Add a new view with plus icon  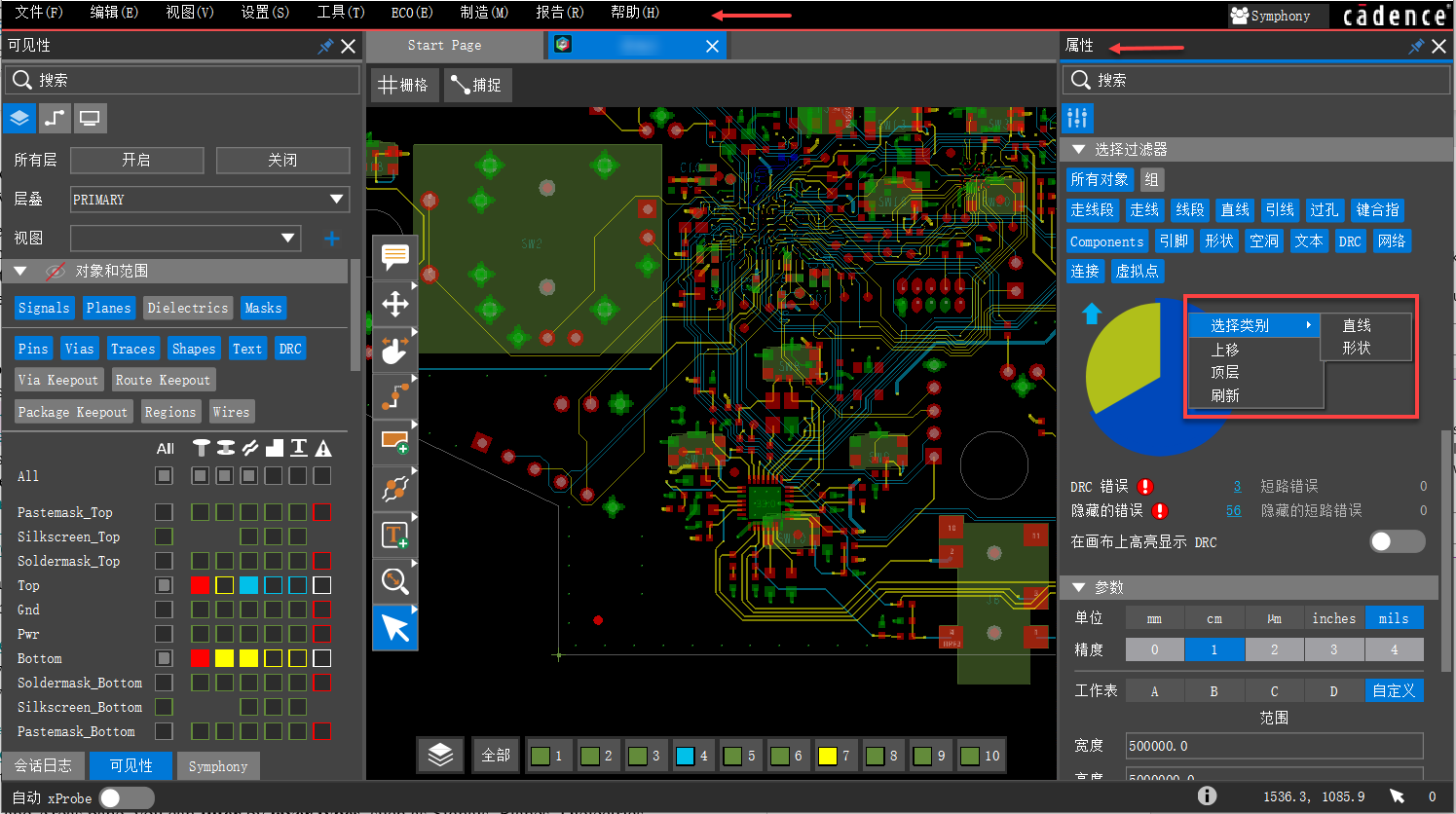click(x=332, y=239)
